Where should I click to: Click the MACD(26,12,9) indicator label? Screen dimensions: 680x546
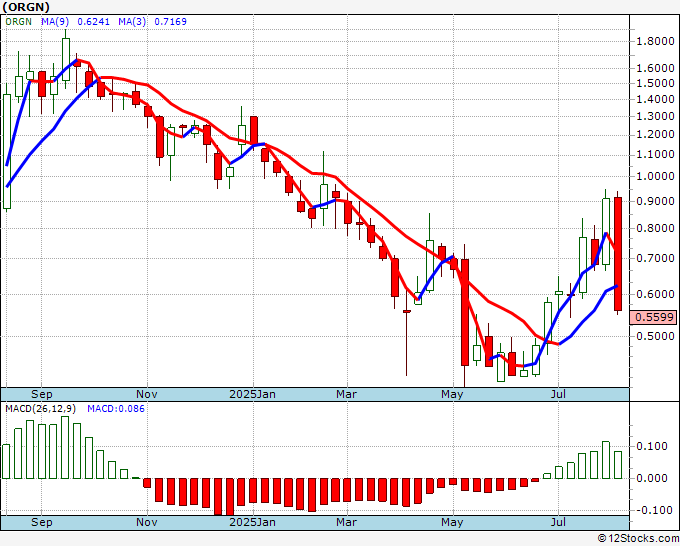(41, 409)
